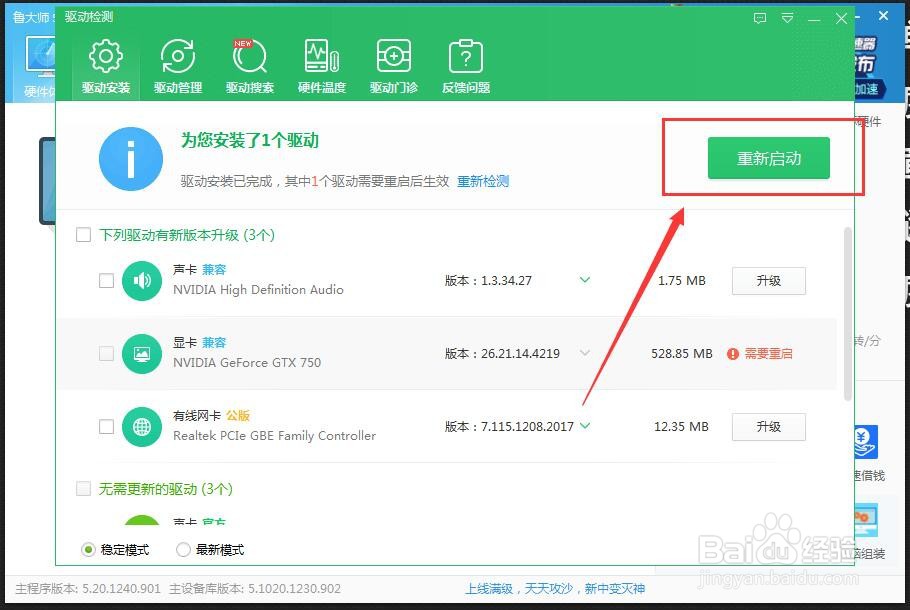Click the graphics card monitor icon
Screen dimensions: 910x610
click(x=142, y=353)
